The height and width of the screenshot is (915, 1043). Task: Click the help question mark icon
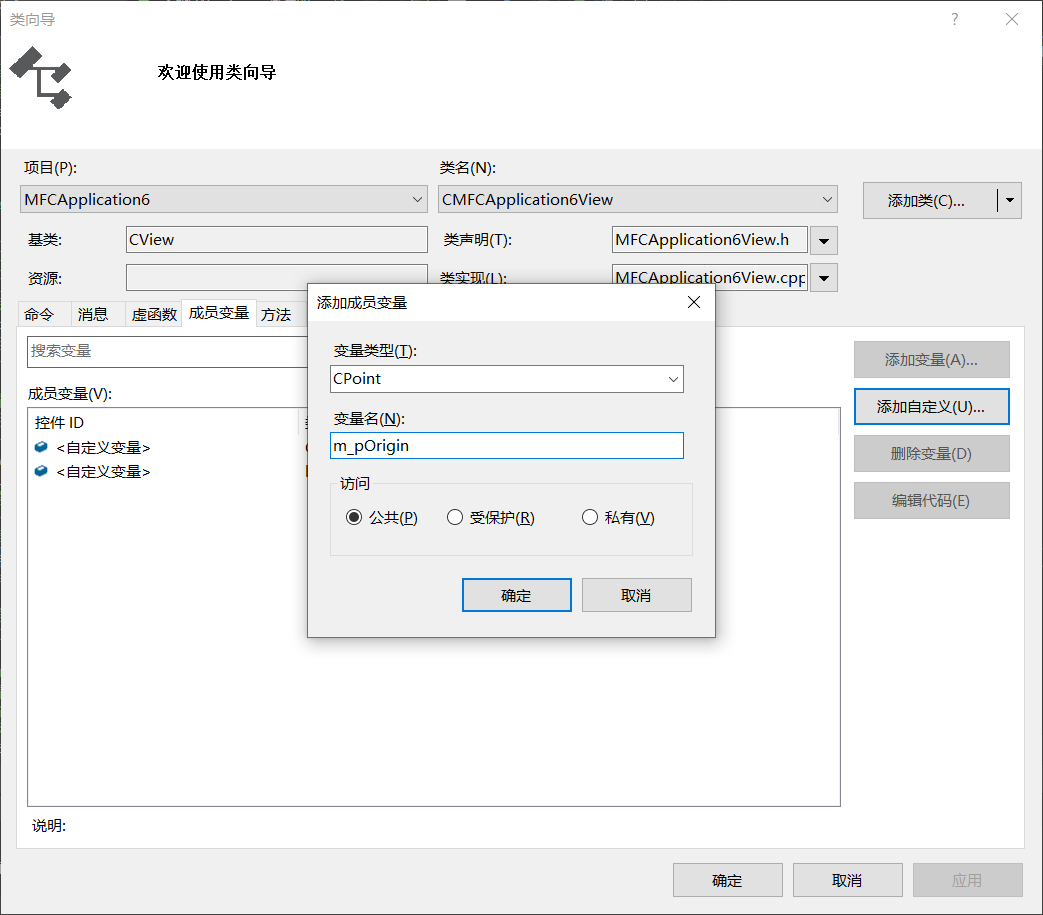(954, 19)
